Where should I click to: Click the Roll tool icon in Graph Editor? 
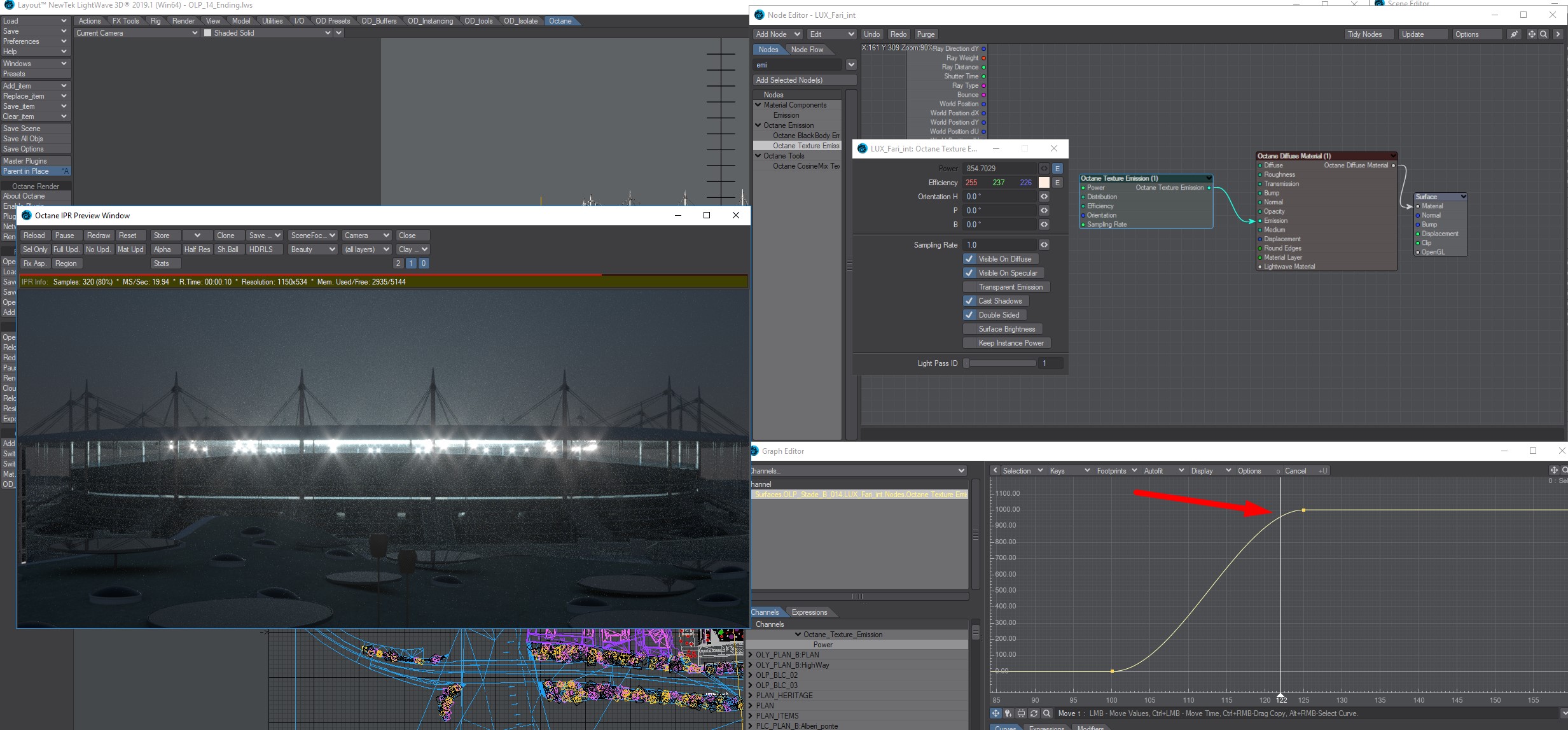[x=1034, y=713]
